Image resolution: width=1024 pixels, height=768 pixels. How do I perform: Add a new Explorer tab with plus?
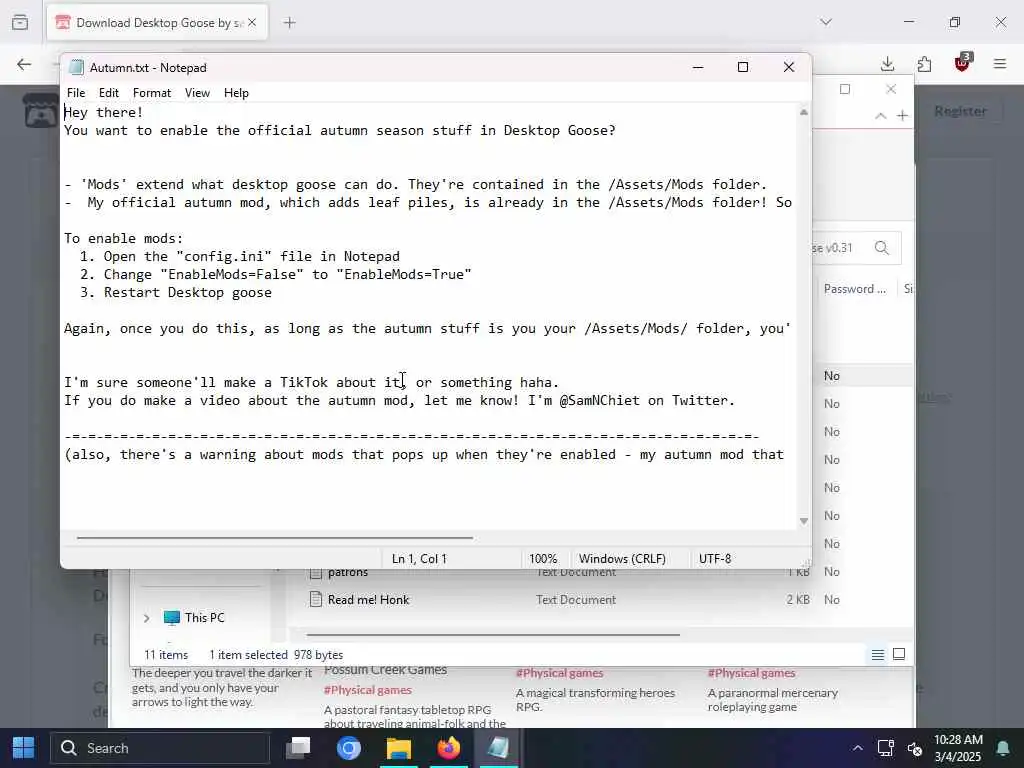[902, 116]
